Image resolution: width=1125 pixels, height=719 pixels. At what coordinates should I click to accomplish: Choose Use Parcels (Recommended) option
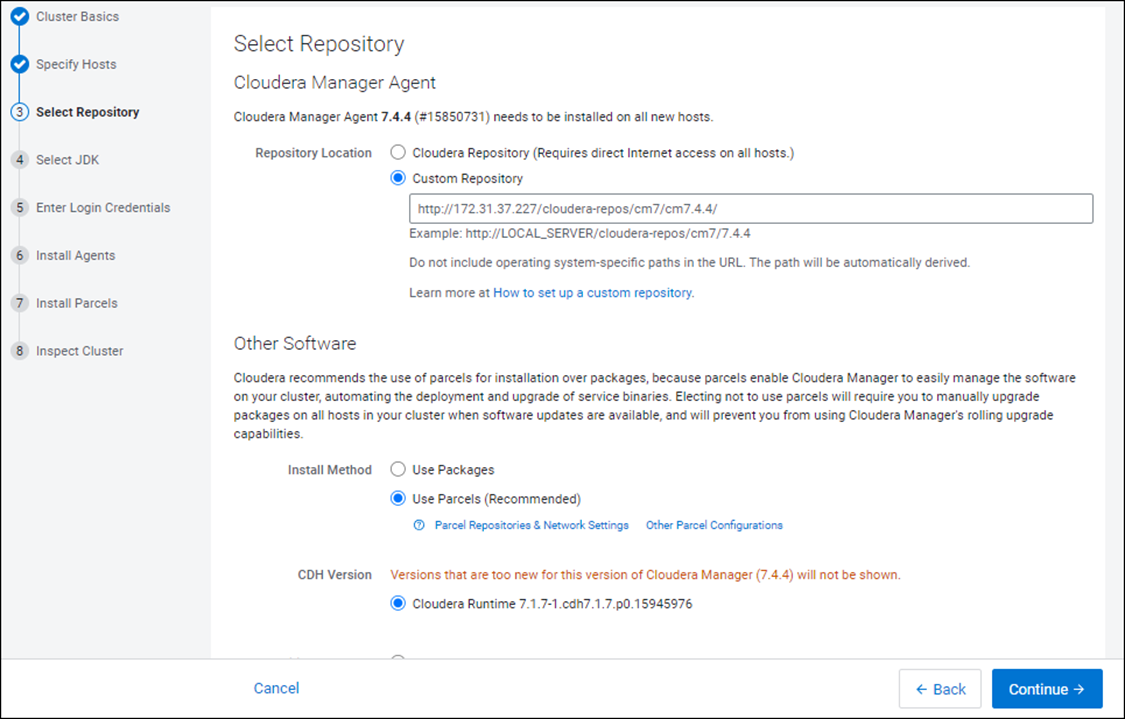pos(398,499)
